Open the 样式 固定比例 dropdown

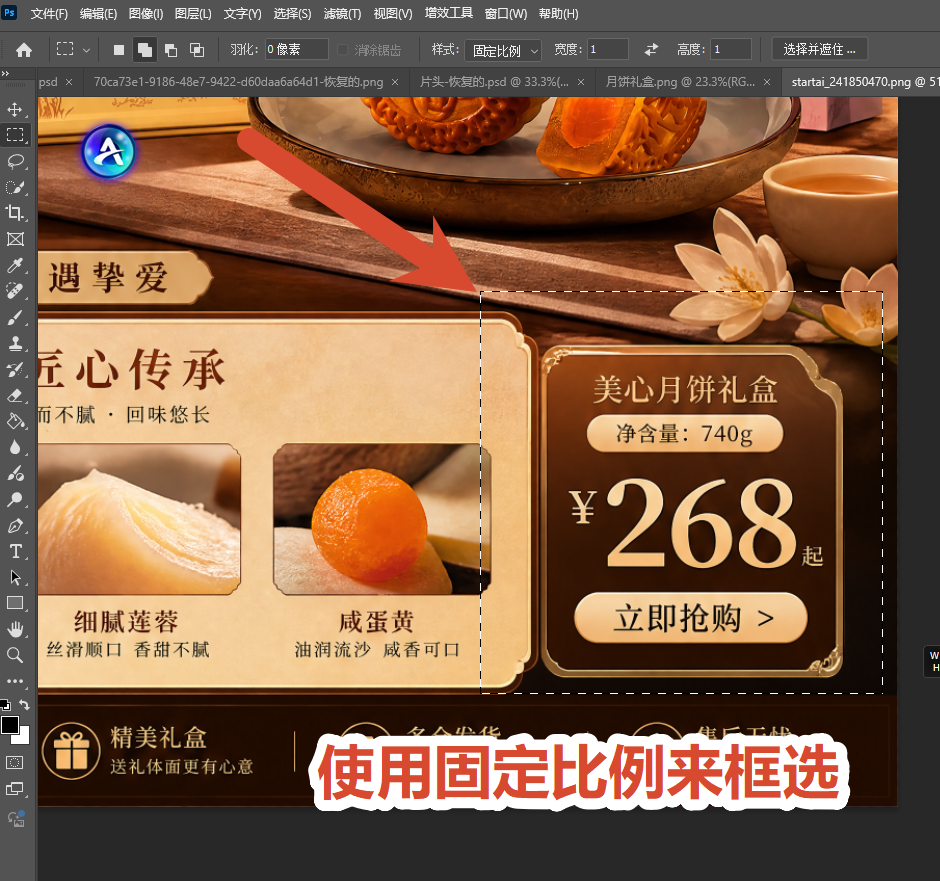[503, 50]
